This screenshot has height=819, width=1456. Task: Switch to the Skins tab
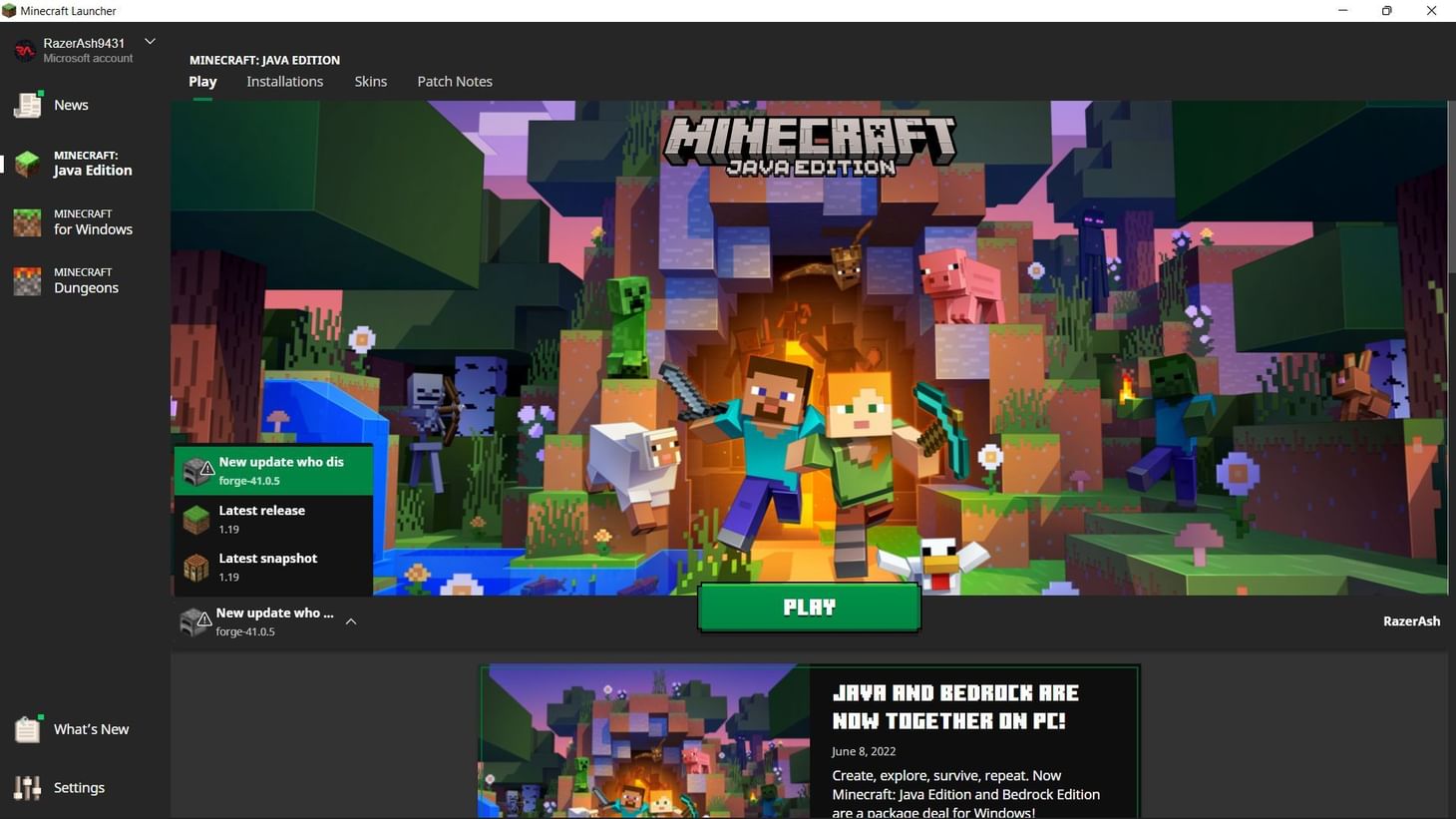[370, 81]
